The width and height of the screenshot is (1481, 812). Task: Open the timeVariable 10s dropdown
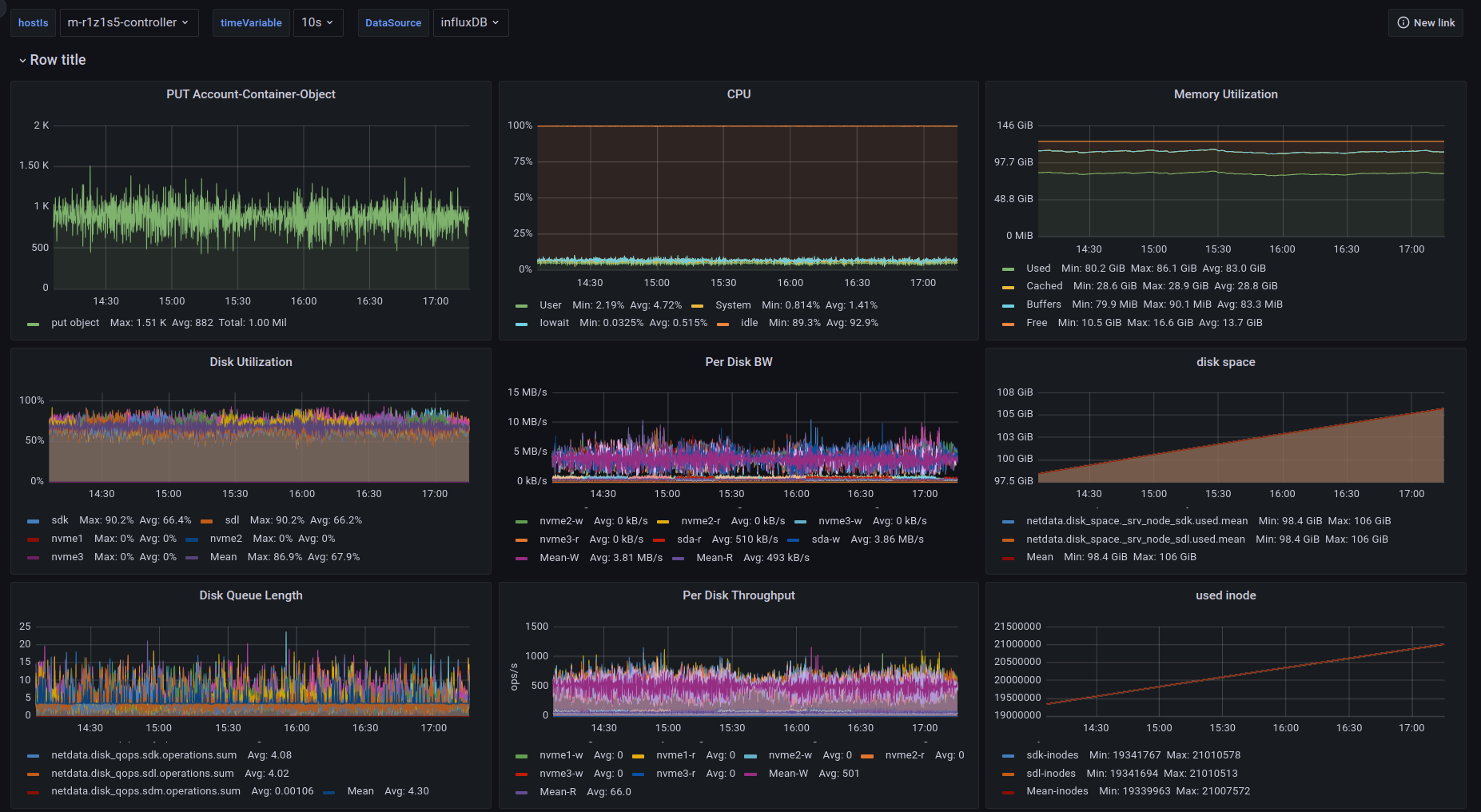pos(317,22)
